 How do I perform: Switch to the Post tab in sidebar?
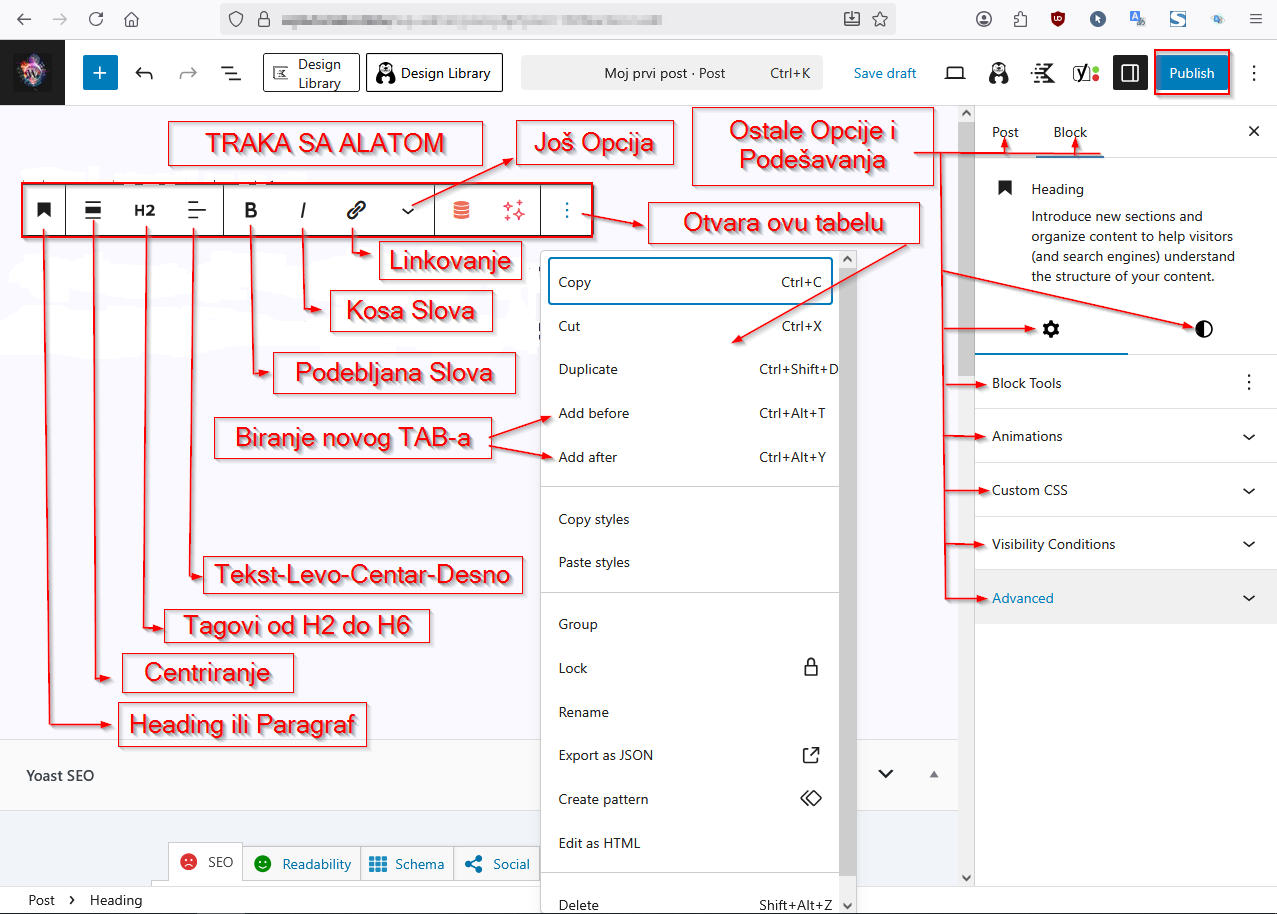click(1005, 132)
